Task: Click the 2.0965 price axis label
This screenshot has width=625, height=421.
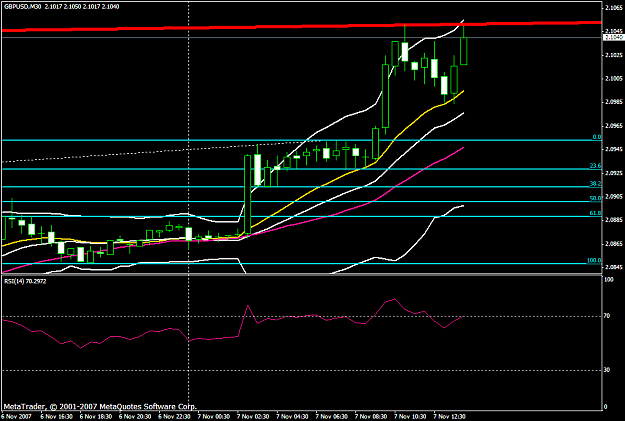Action: tap(614, 126)
